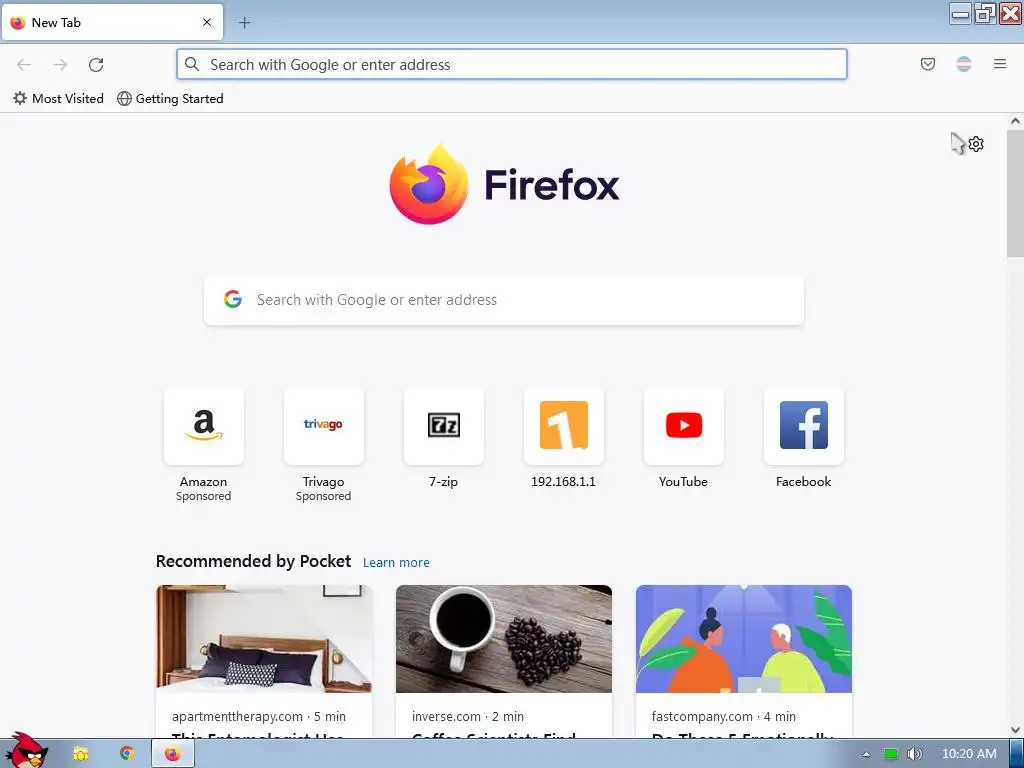The image size is (1024, 768).
Task: Click the magnifier icon in address bar
Action: tap(192, 64)
